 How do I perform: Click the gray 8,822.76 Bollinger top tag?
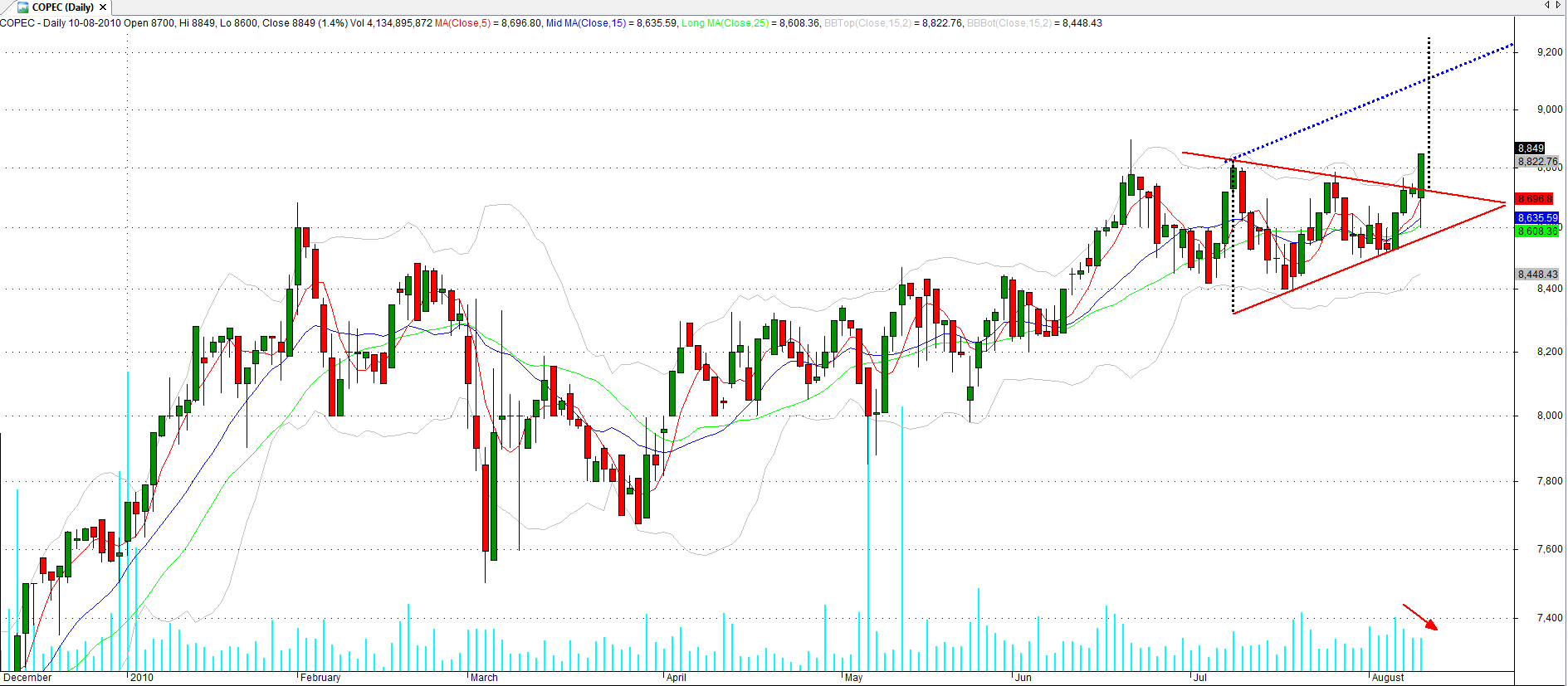[1537, 162]
